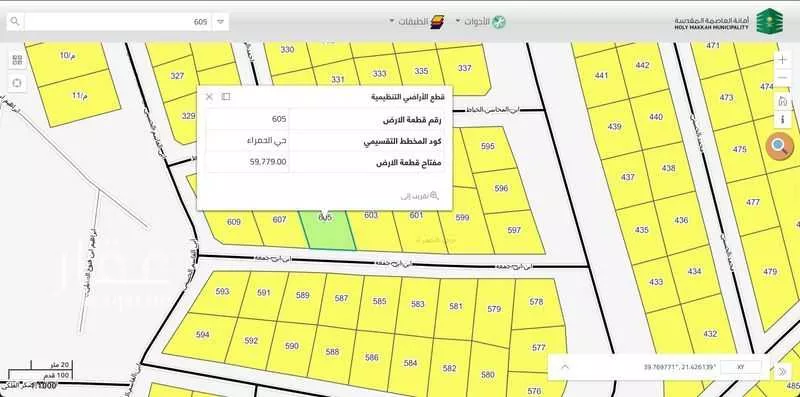Open the basemap gallery grid icon
The height and width of the screenshot is (397, 800).
[17, 60]
